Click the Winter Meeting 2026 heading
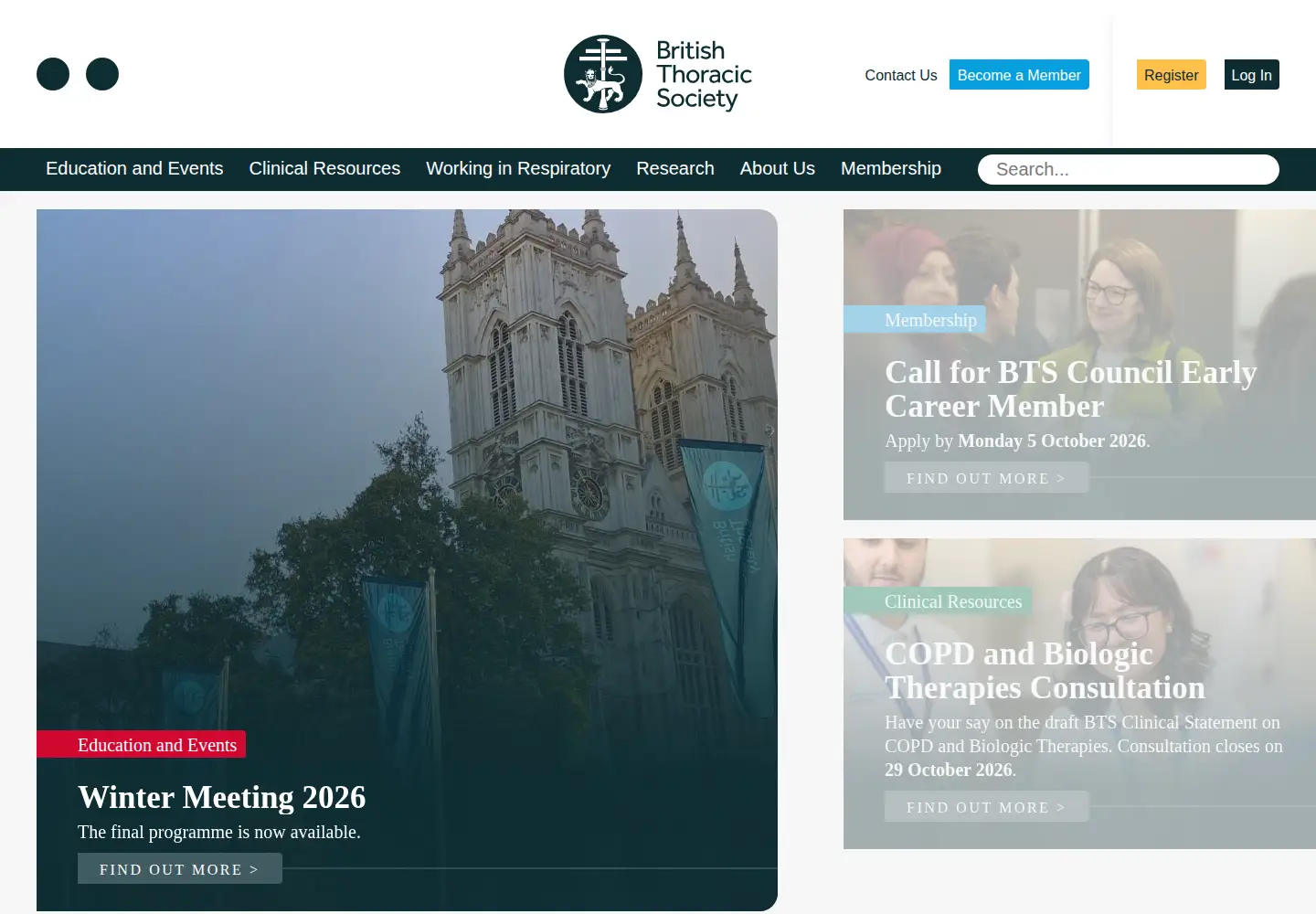This screenshot has width=1316, height=914. (222, 797)
